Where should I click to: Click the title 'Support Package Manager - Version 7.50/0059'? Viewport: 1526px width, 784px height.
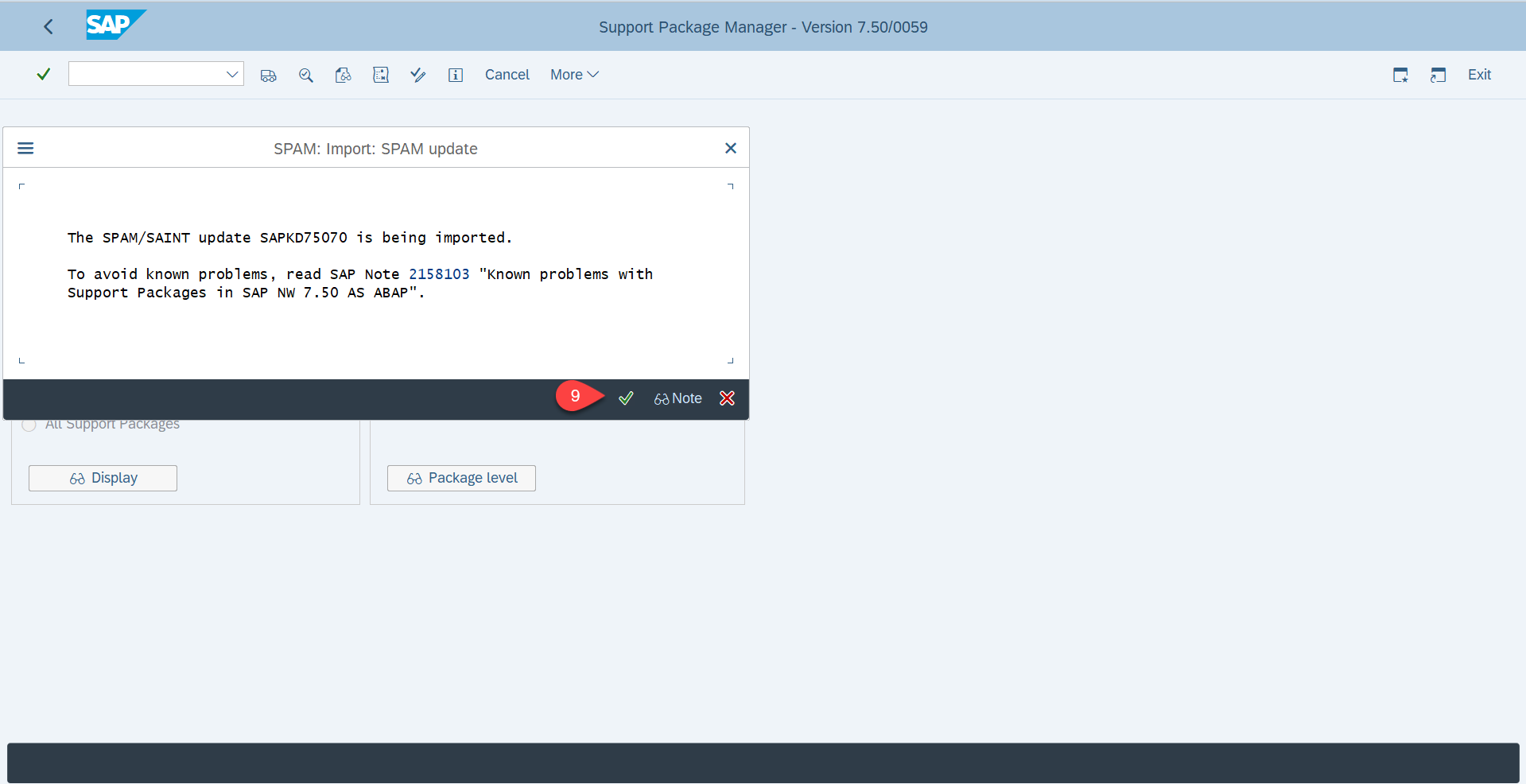pos(763,27)
